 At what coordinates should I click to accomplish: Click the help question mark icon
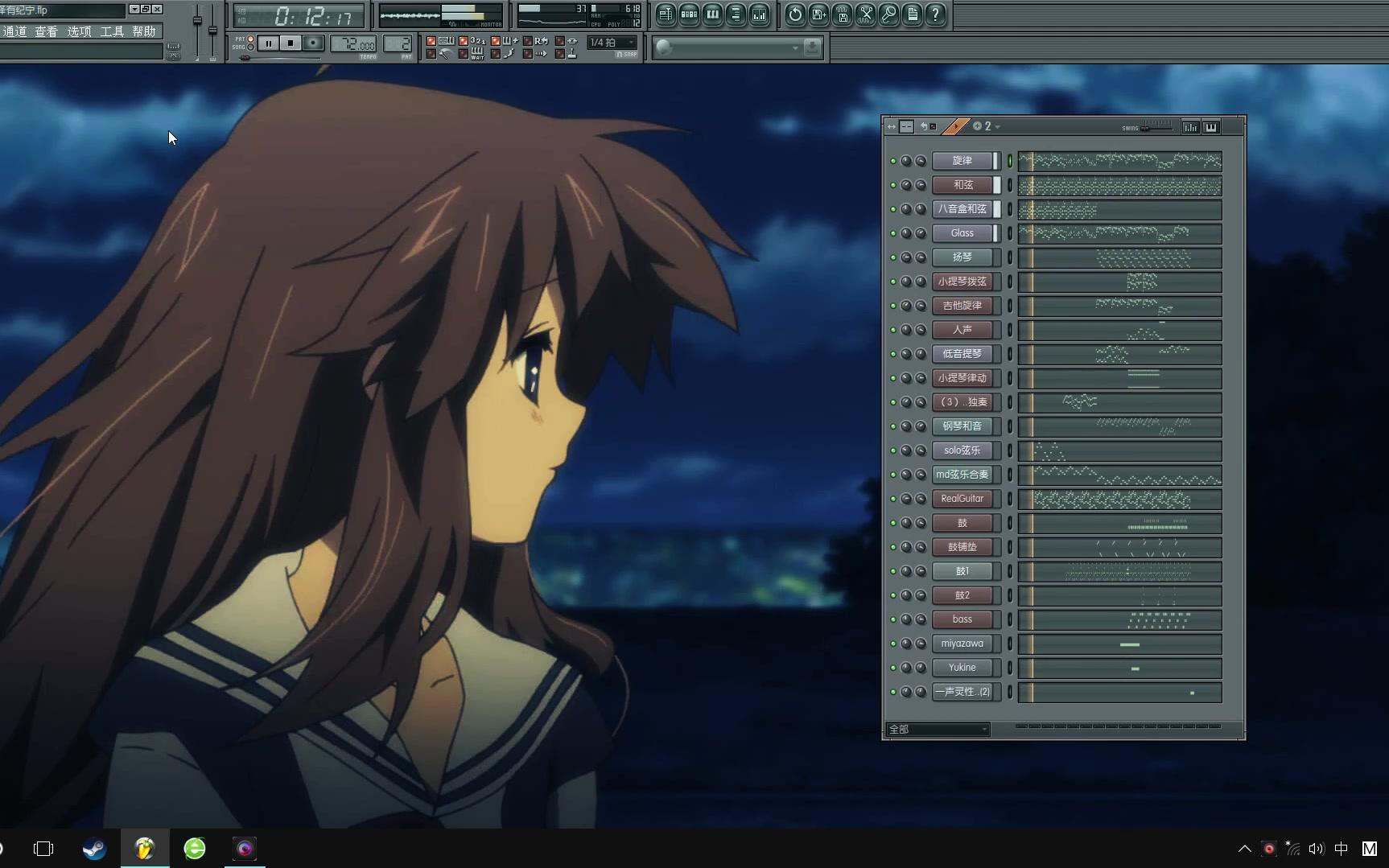tap(935, 14)
